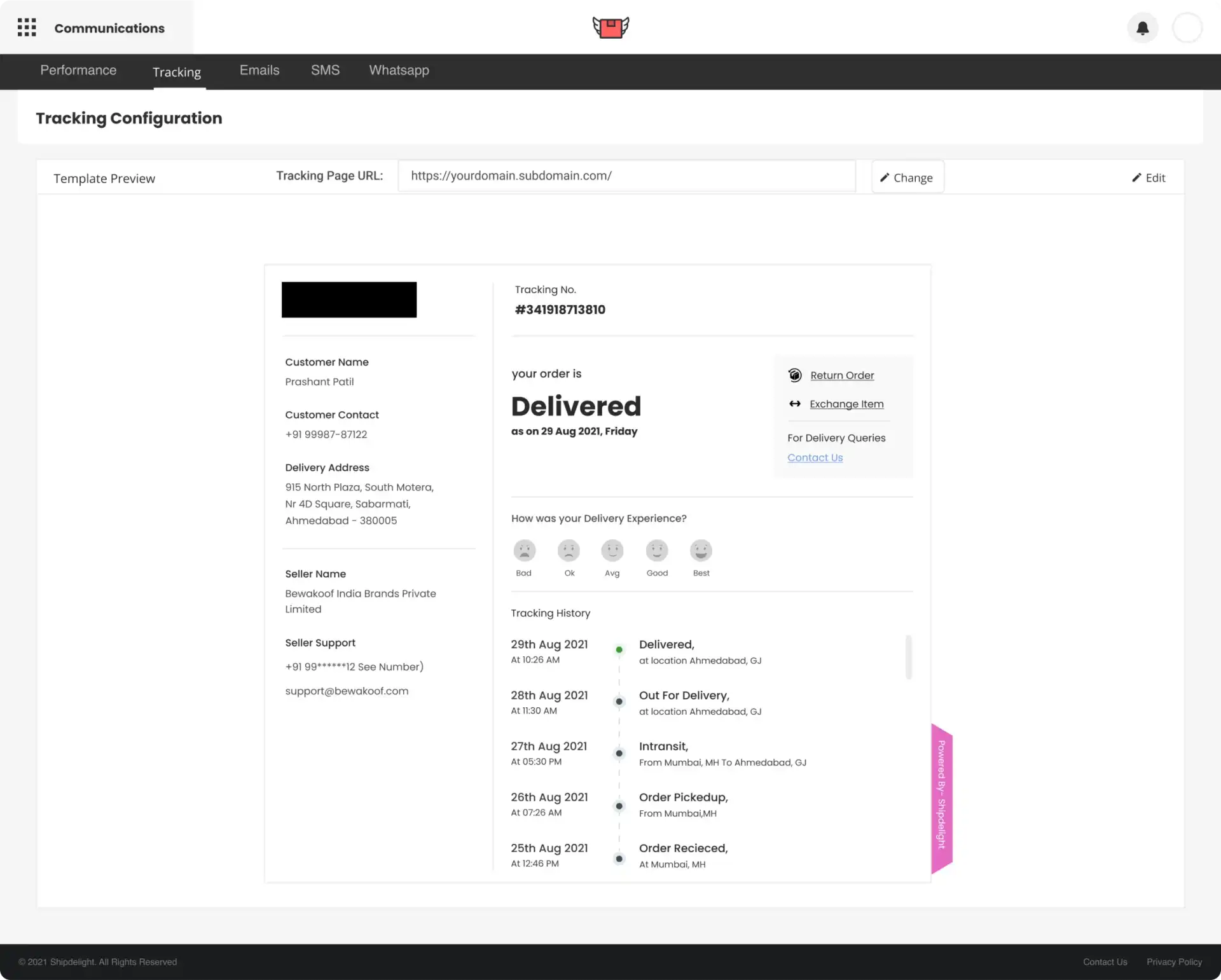
Task: Click the support@bewakoof.com email text
Action: [347, 691]
